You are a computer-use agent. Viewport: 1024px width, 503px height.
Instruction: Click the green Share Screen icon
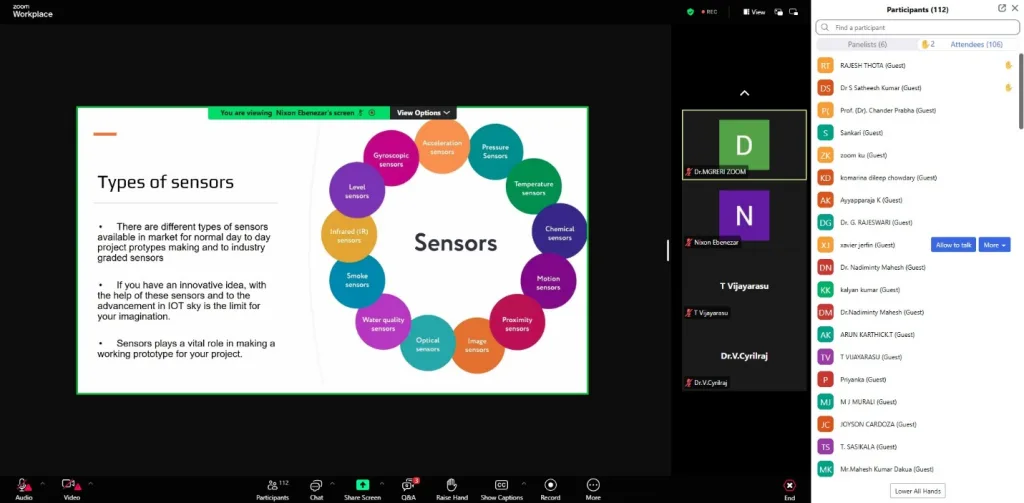point(362,484)
